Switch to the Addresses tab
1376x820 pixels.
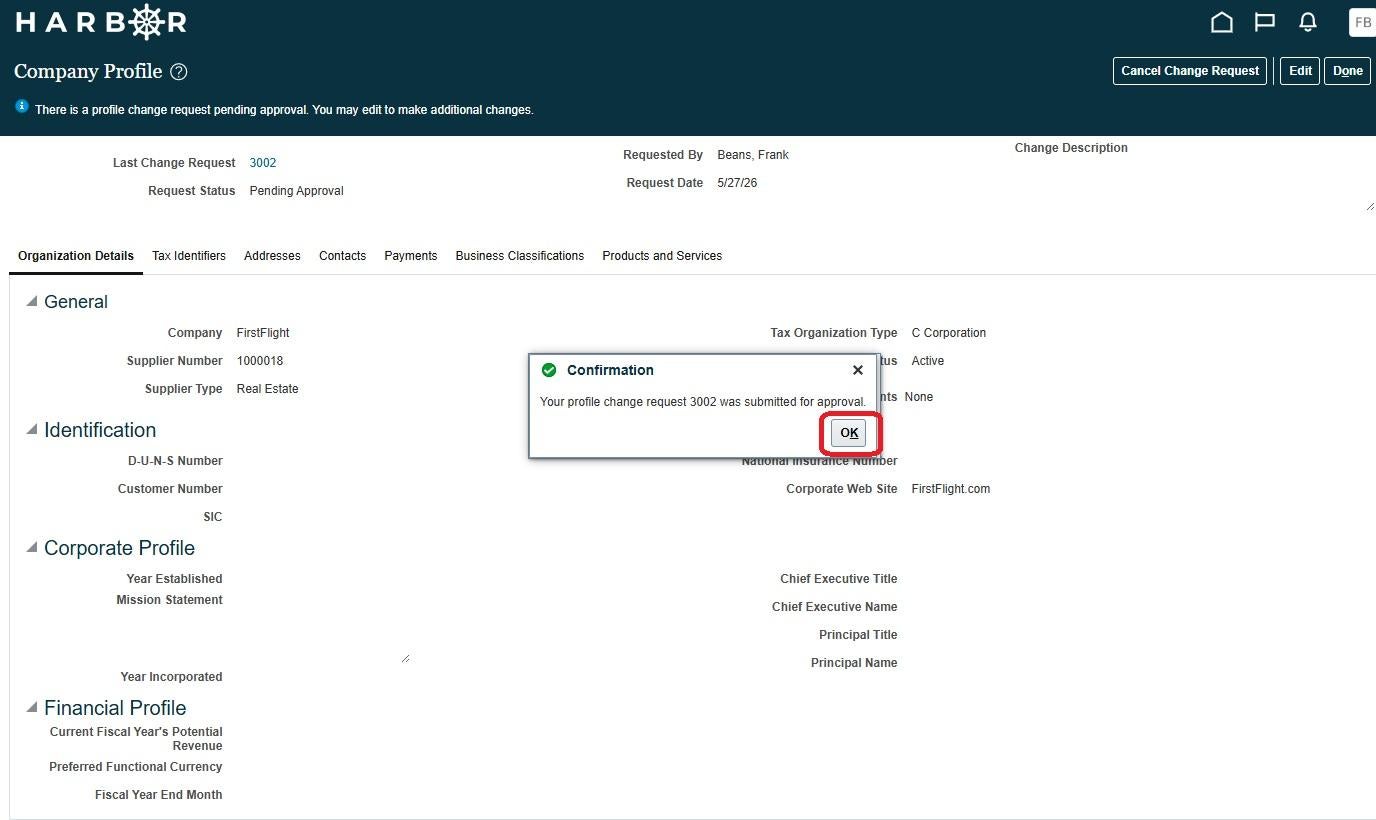click(272, 256)
